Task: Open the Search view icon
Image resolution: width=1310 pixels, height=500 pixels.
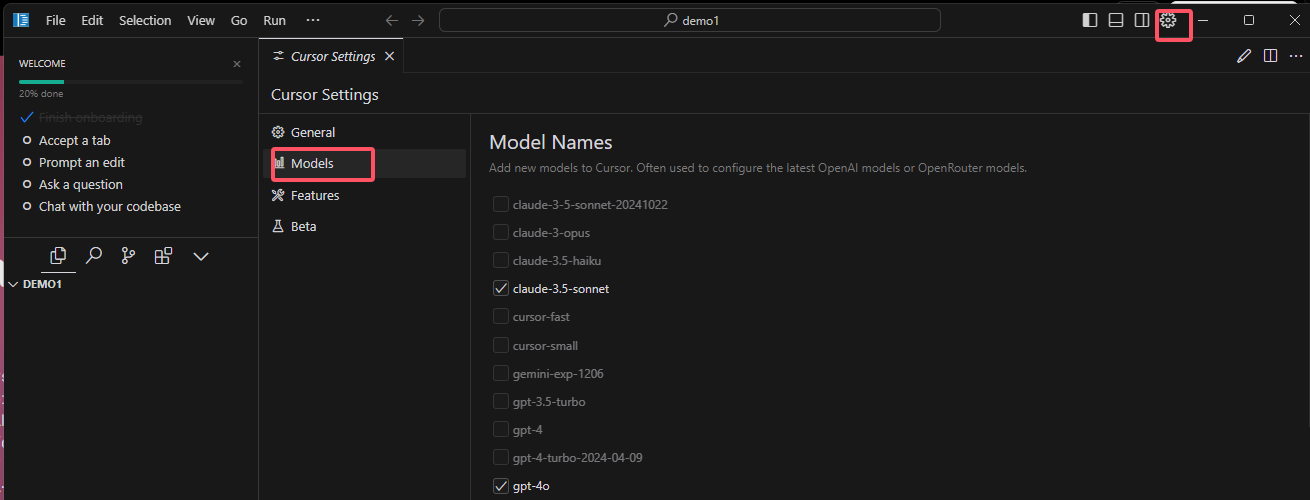Action: pos(94,256)
